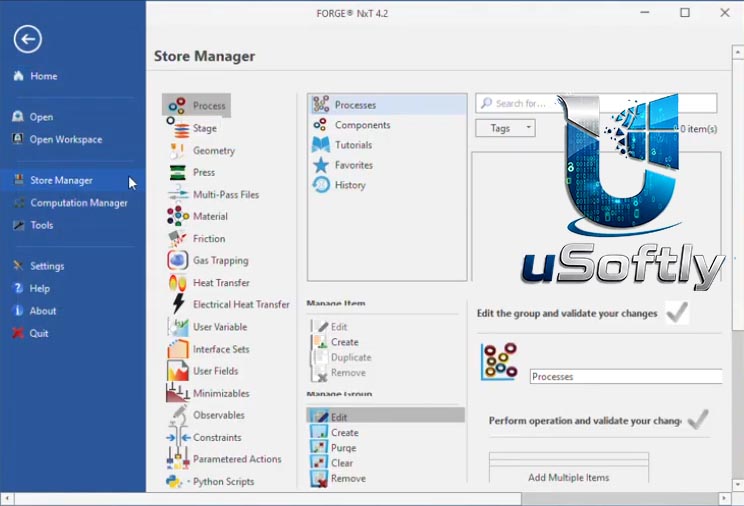
Task: Validate operation with the lower checkmark
Action: coord(698,419)
